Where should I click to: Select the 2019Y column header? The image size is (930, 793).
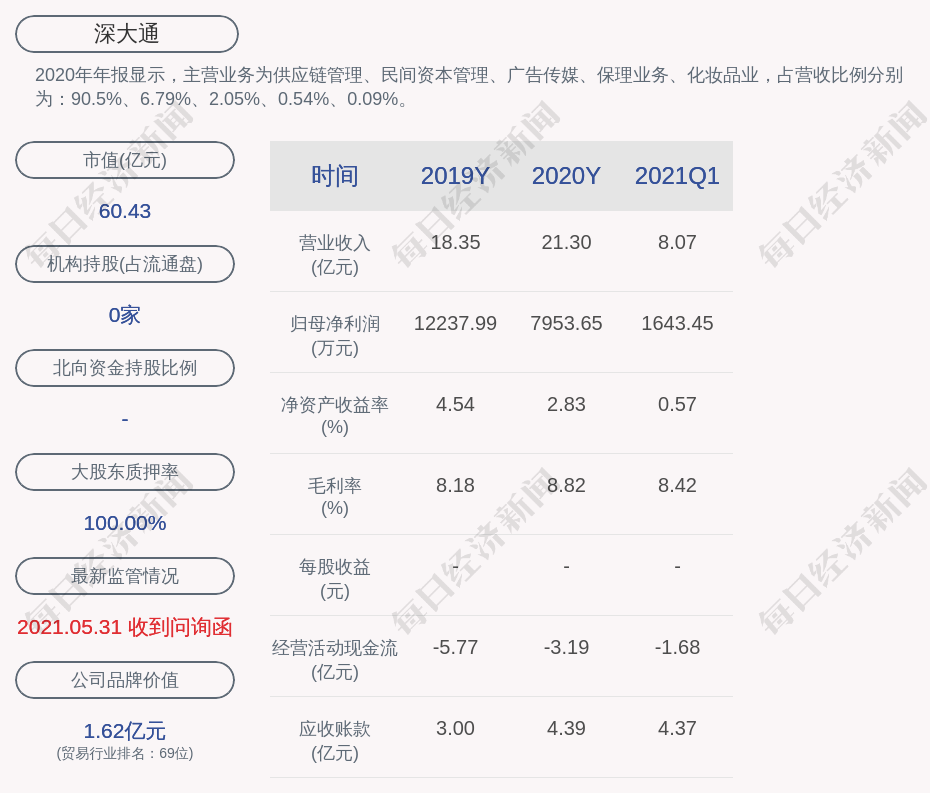point(455,176)
